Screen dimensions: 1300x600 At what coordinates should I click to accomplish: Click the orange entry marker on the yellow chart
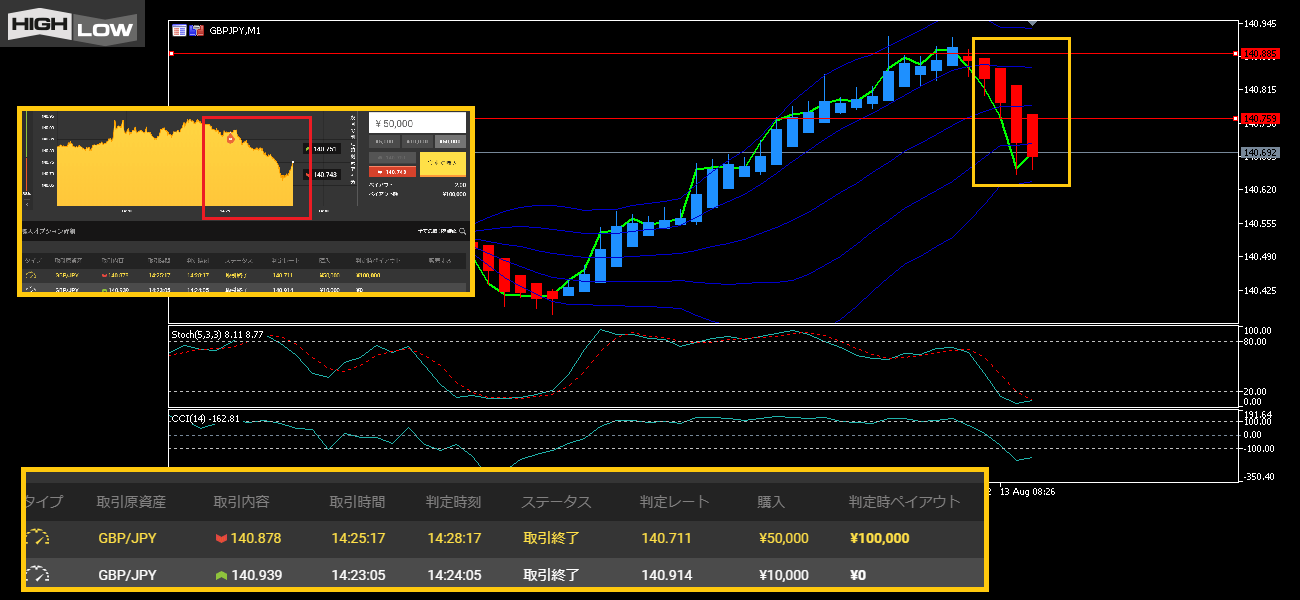click(x=232, y=139)
